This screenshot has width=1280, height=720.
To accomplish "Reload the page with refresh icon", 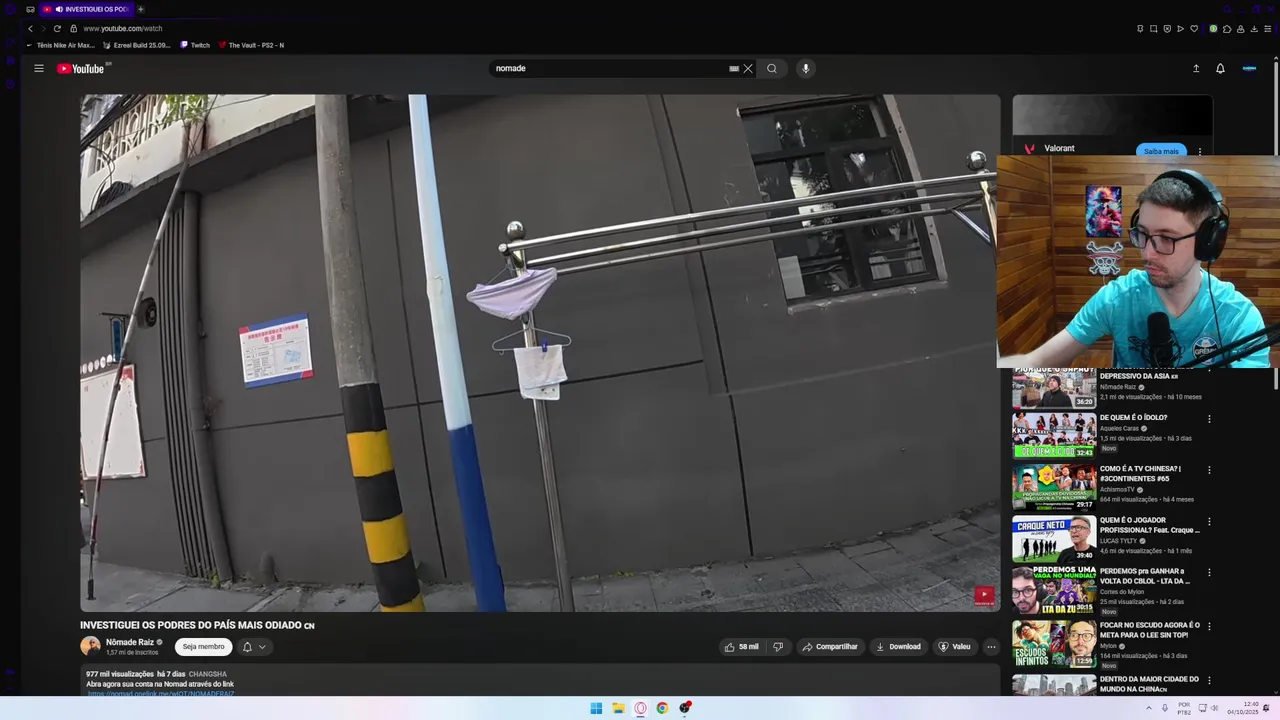I will coord(57,28).
